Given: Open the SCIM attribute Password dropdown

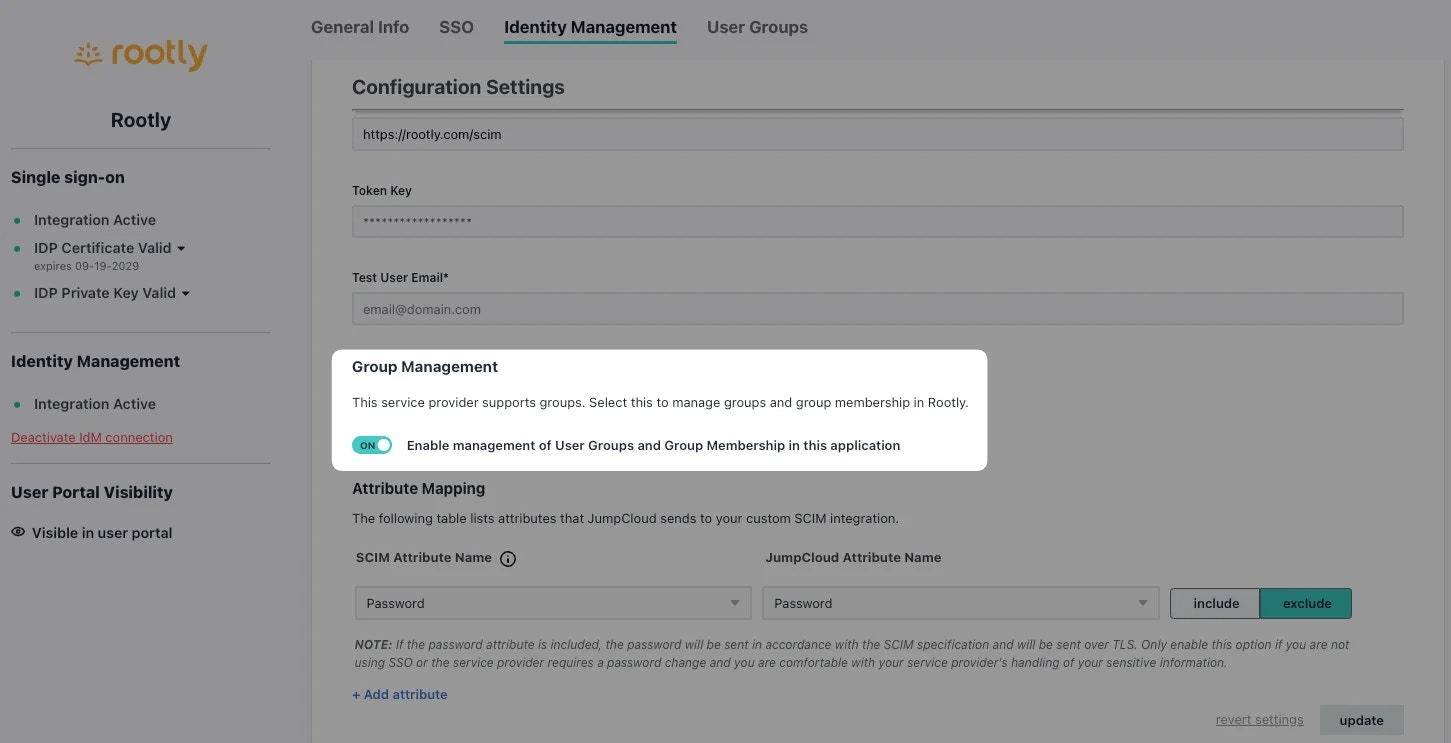Looking at the screenshot, I should click(553, 603).
